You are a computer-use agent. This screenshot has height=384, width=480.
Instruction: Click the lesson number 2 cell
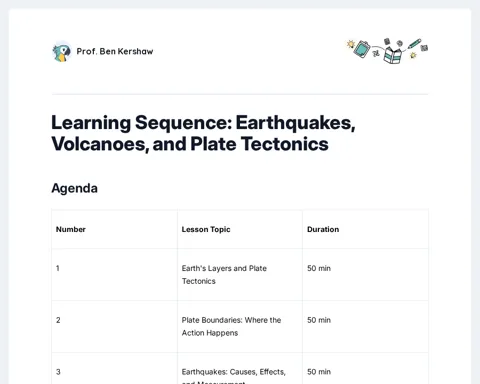click(114, 327)
